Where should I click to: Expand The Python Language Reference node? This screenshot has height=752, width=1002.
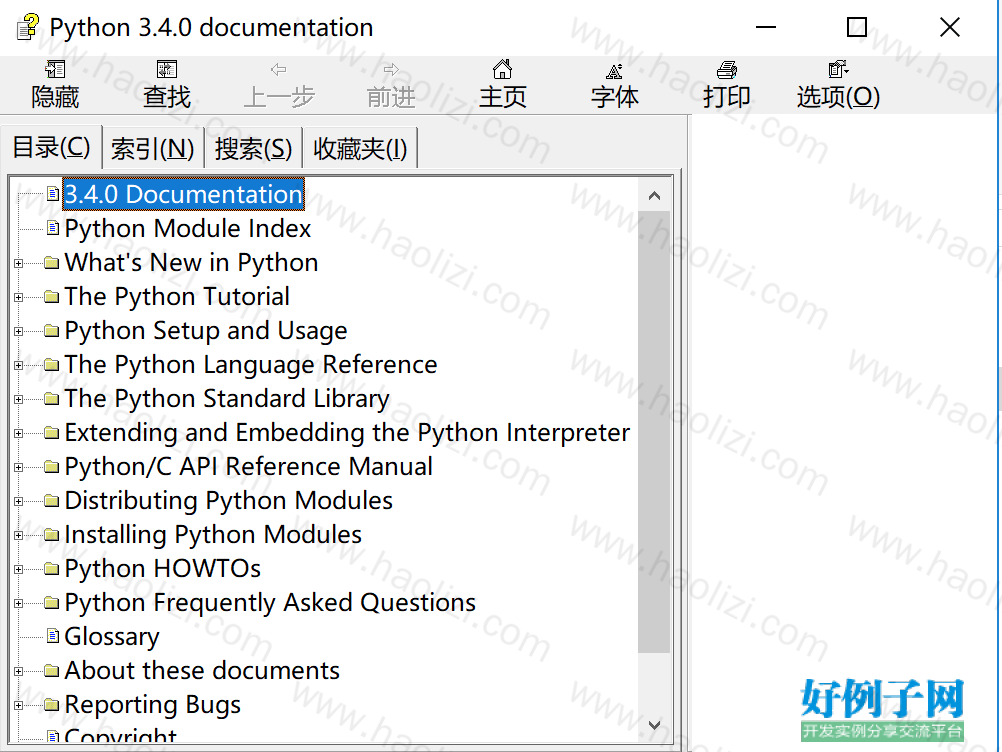[x=19, y=365]
